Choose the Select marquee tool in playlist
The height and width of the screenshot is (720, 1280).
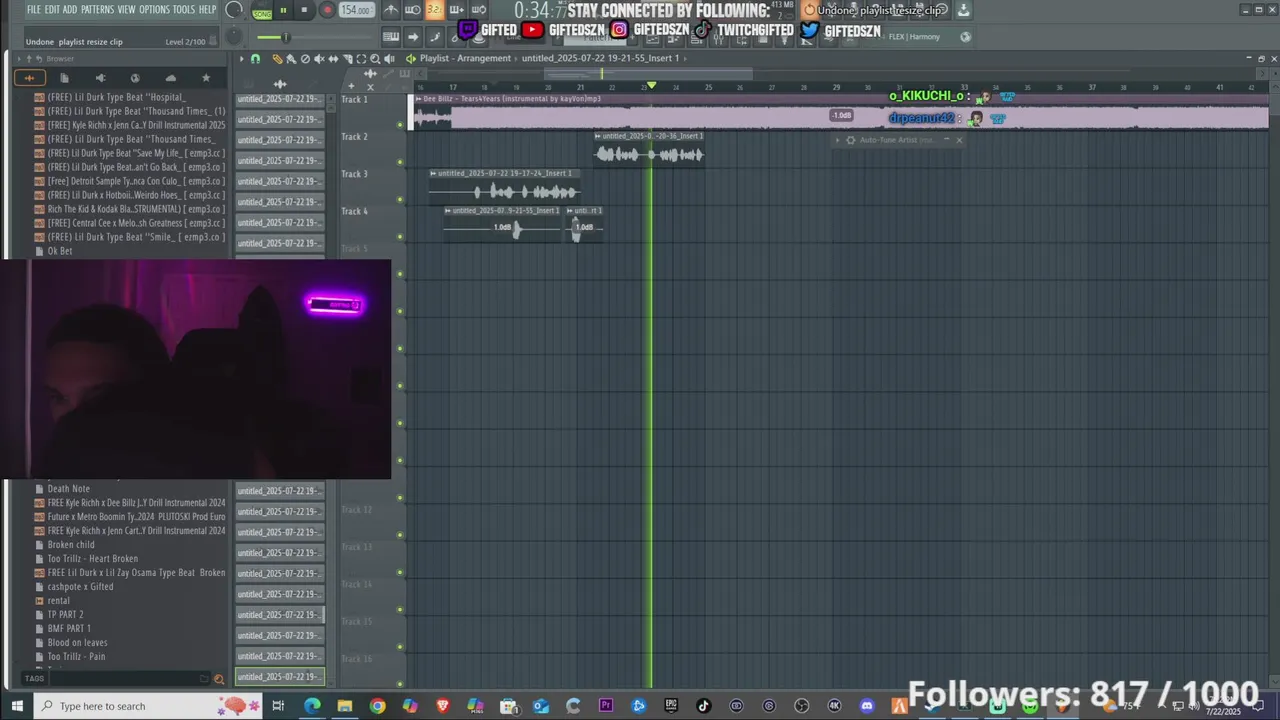tap(361, 59)
